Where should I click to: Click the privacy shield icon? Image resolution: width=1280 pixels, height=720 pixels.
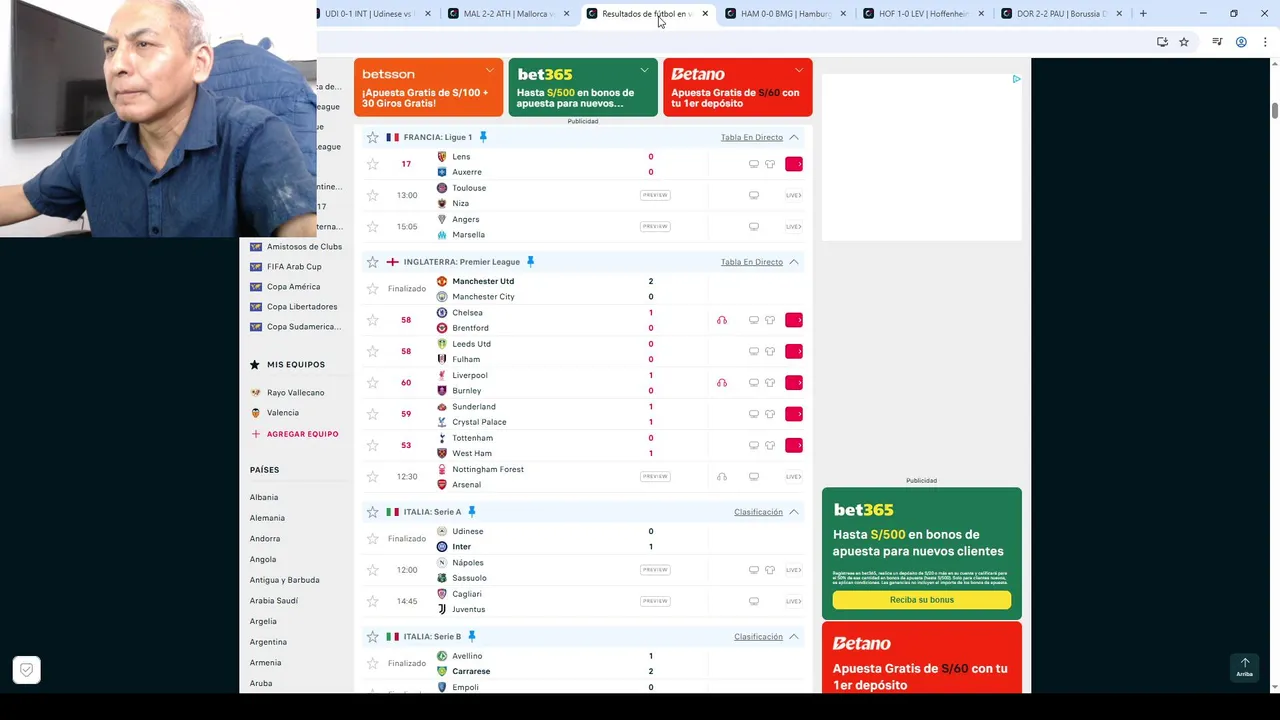(27, 670)
